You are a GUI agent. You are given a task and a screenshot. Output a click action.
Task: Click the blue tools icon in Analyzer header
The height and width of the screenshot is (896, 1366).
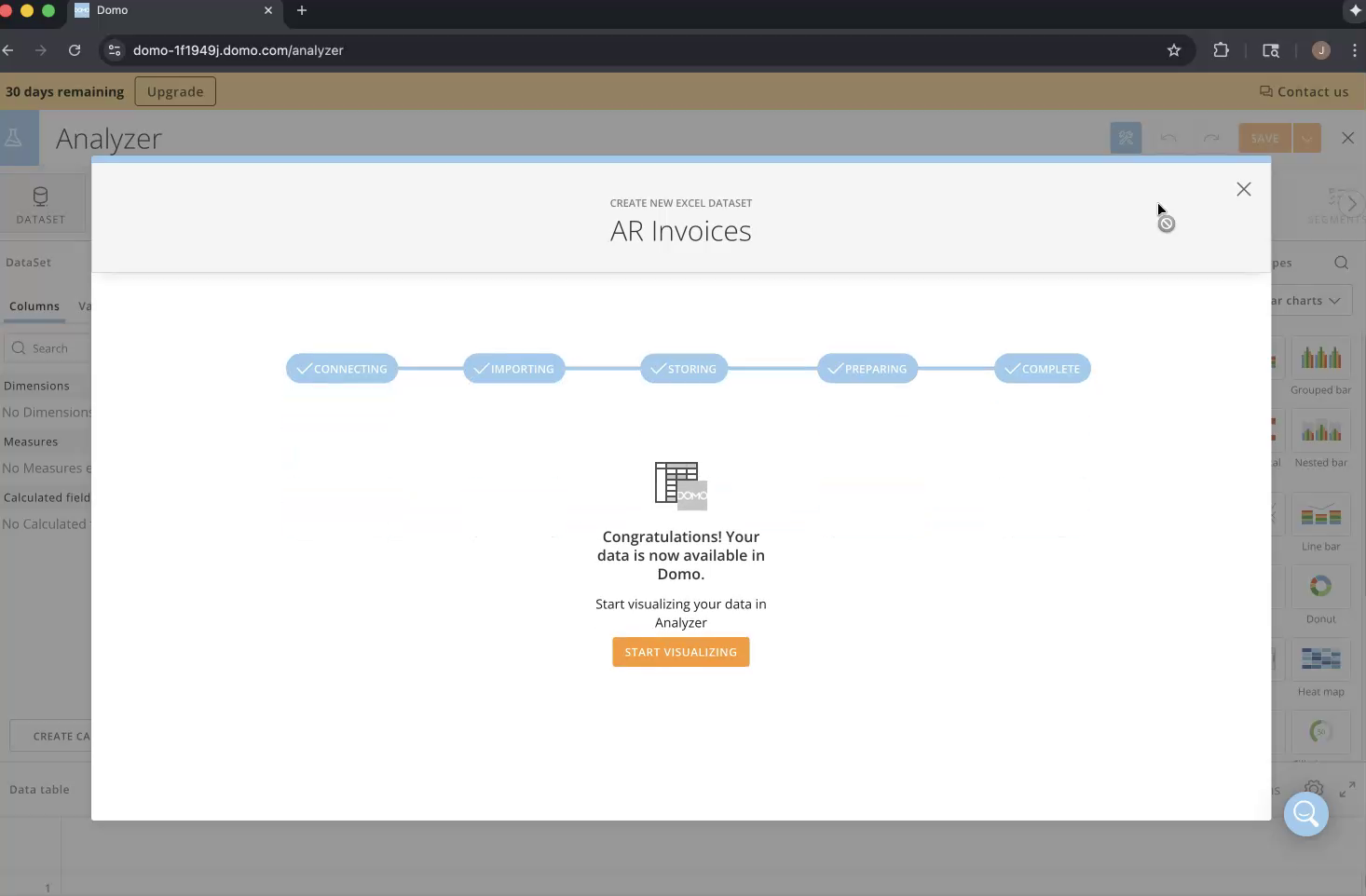tap(1126, 138)
